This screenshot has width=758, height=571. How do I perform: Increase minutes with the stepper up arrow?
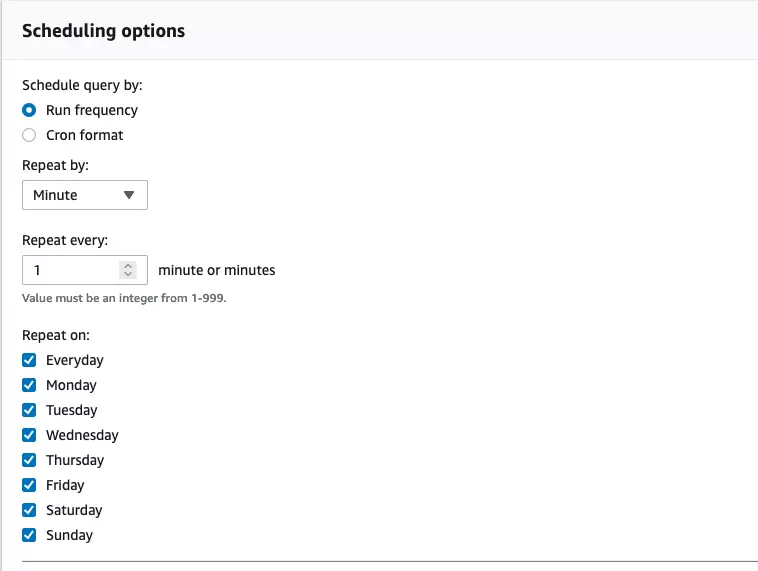click(127, 266)
